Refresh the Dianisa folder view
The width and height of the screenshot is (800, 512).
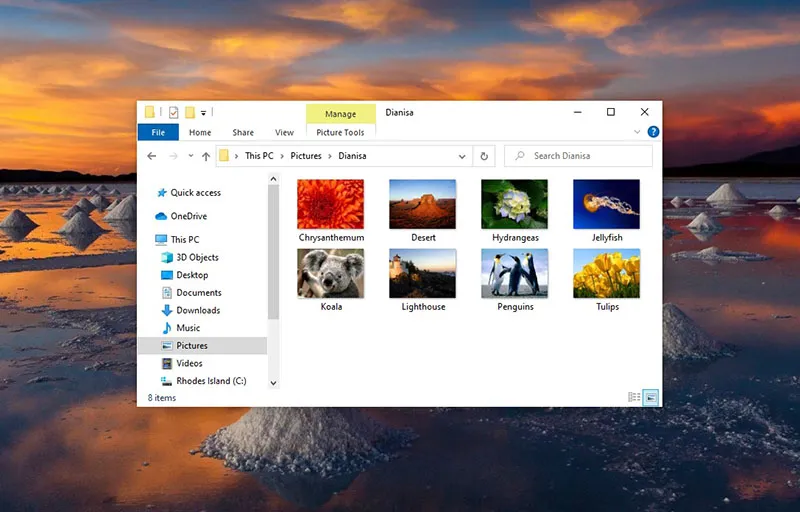point(485,156)
